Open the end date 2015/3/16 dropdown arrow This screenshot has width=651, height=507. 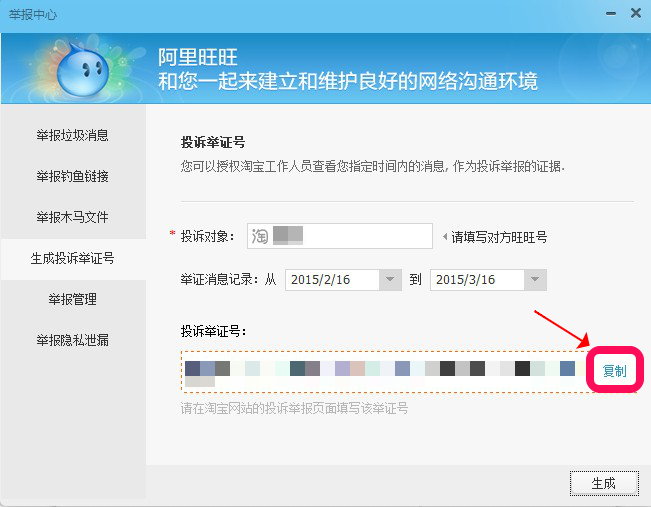pos(535,279)
